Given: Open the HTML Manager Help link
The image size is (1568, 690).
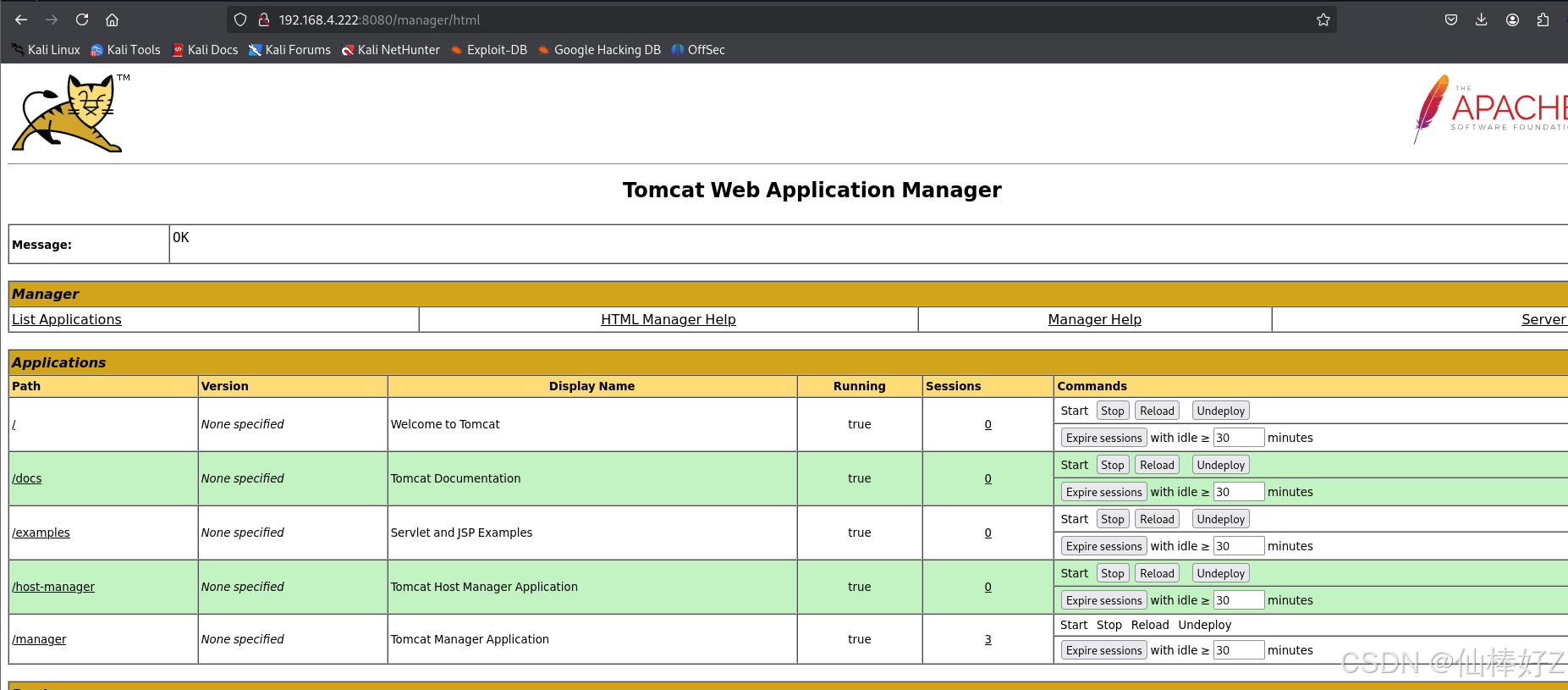Looking at the screenshot, I should (668, 319).
